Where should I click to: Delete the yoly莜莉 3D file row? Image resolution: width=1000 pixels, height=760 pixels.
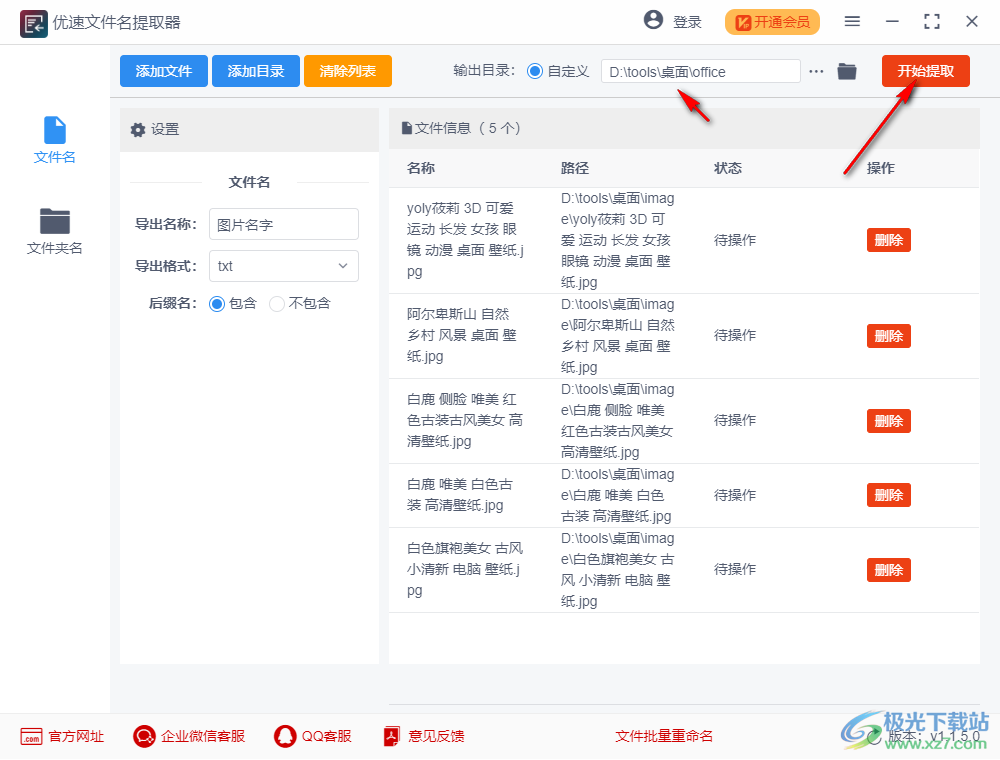pos(888,240)
